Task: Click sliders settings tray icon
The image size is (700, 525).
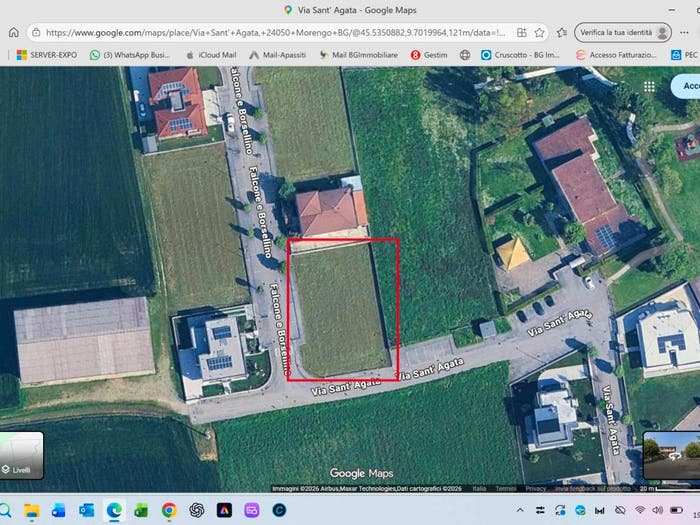Action: coord(540,510)
